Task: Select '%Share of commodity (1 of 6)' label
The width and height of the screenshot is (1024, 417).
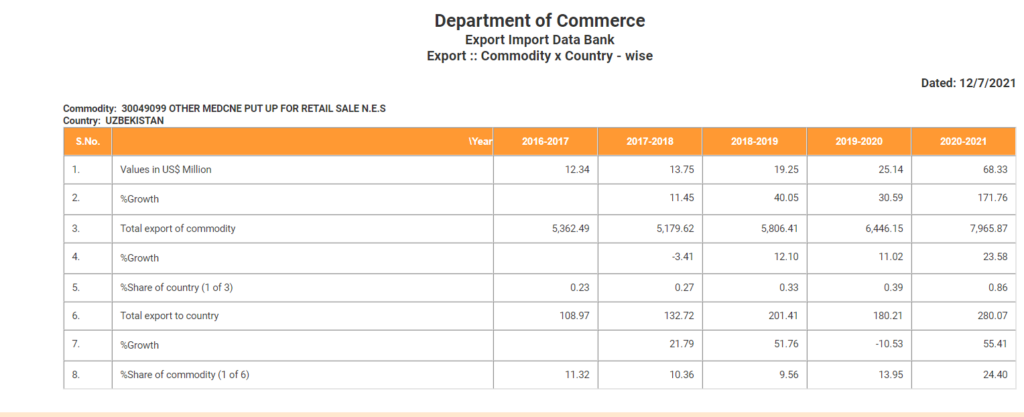Action: 187,375
